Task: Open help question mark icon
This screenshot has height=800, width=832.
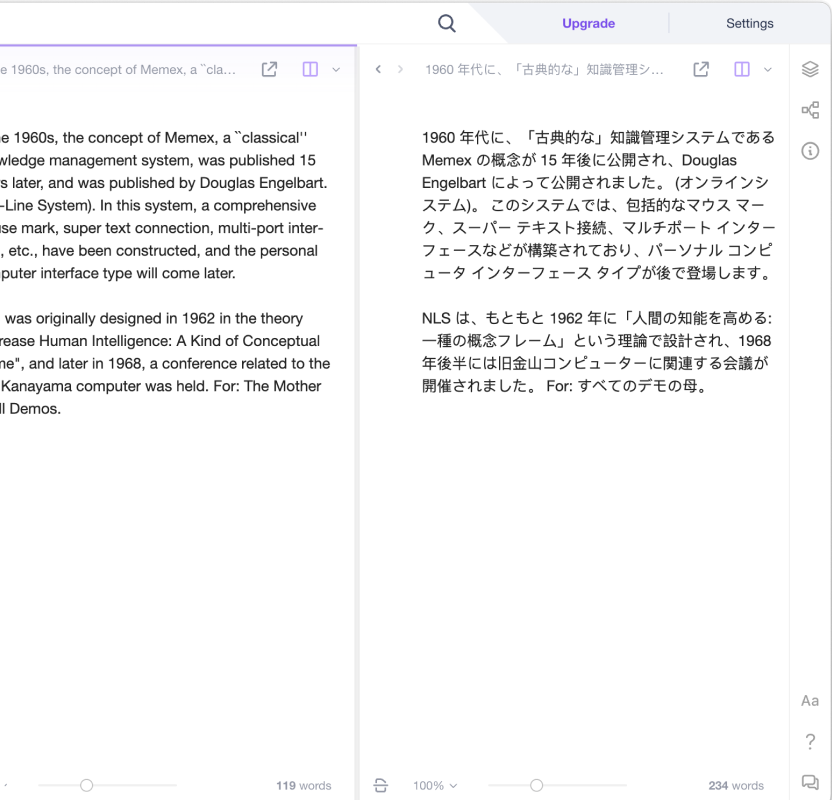Action: pyautogui.click(x=810, y=741)
